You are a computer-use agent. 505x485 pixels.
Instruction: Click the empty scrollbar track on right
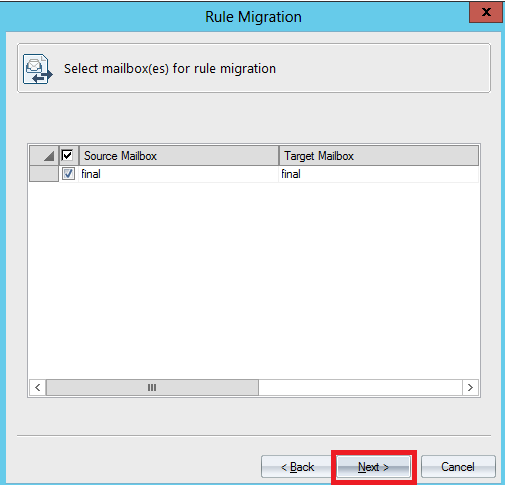coord(360,387)
